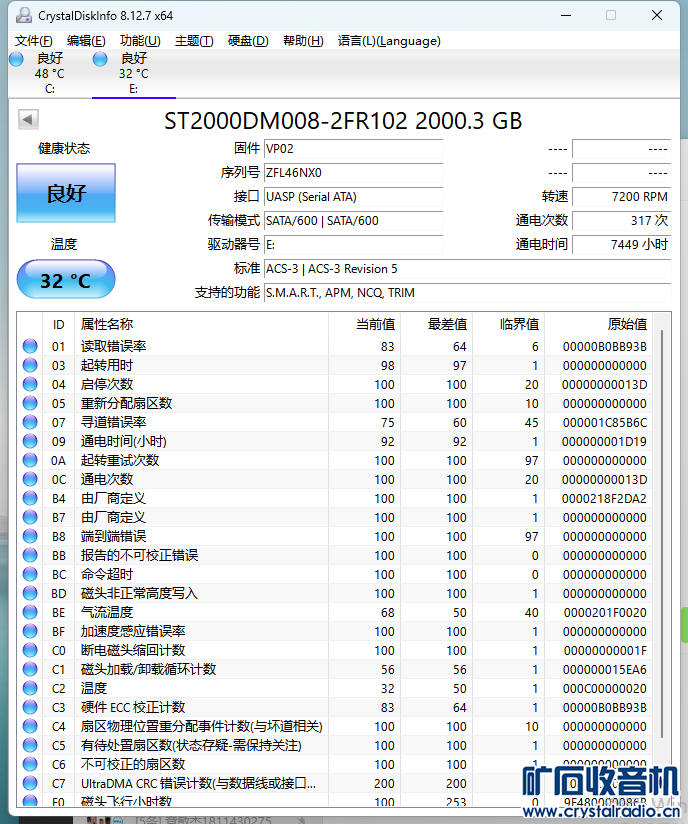
Task: Click the status orb for B7 由厂商定义
Action: (x=30, y=517)
